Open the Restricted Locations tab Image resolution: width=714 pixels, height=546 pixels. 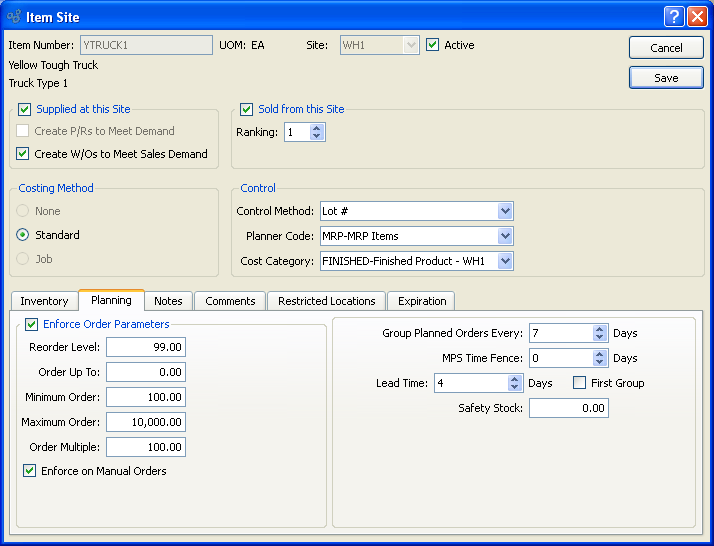click(326, 301)
